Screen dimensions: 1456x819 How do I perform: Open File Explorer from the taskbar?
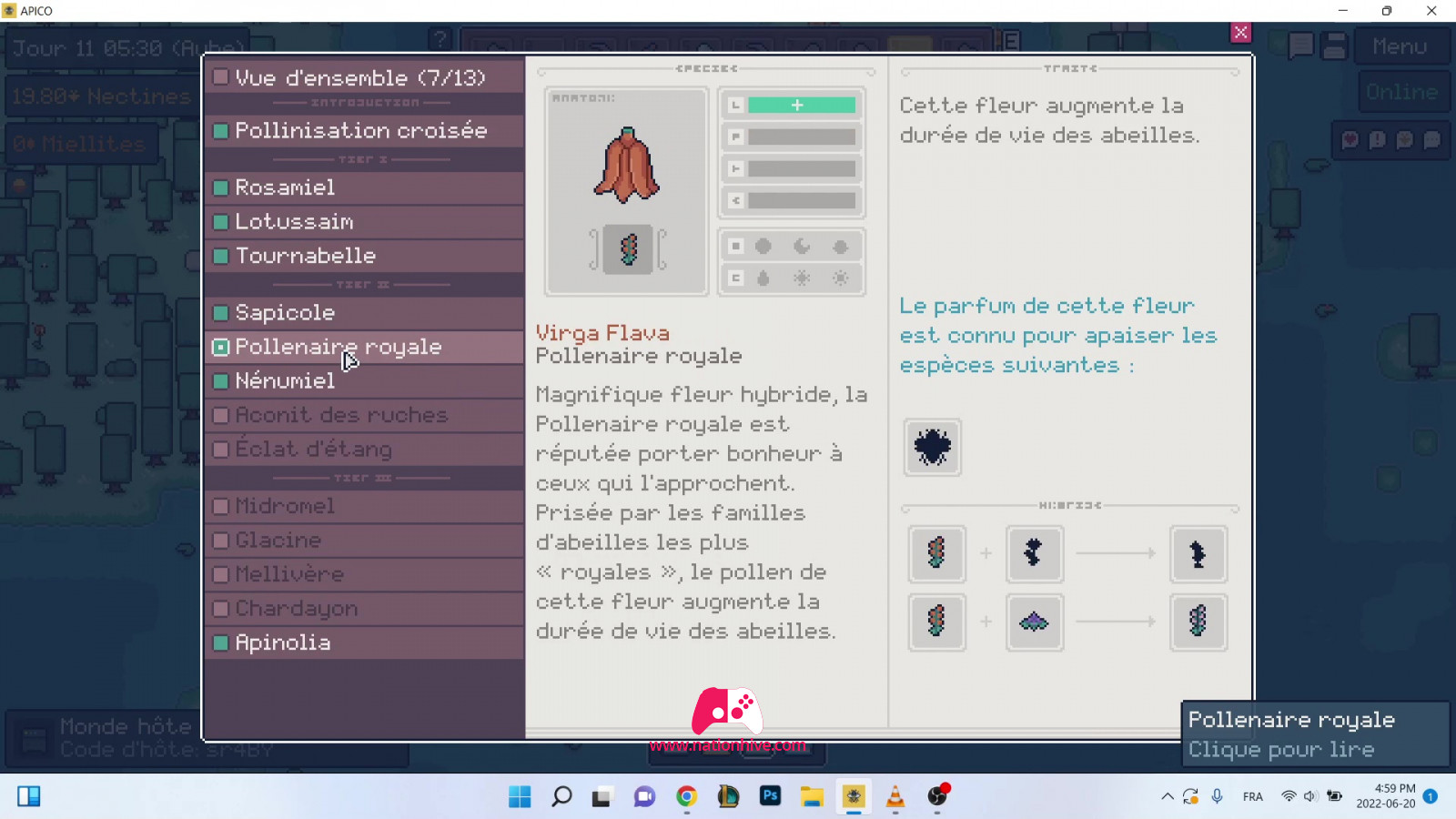(x=812, y=796)
